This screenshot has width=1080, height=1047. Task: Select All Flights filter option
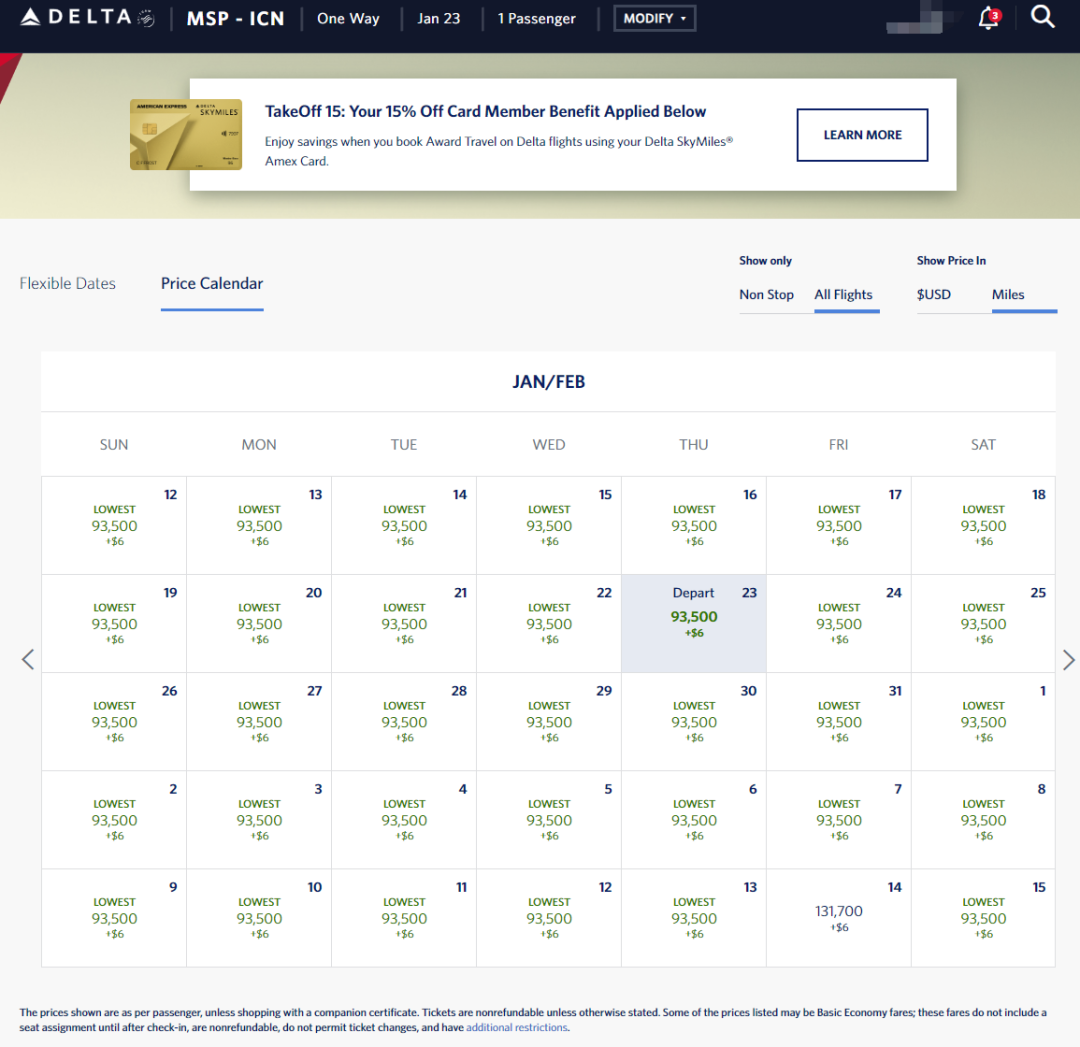(843, 295)
